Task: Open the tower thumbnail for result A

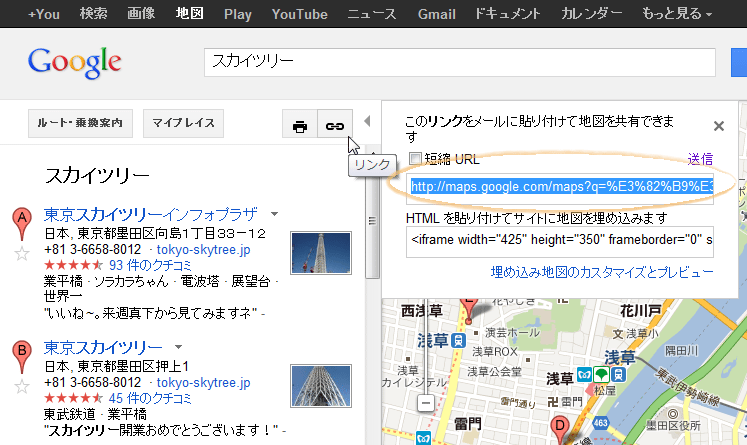Action: point(321,253)
